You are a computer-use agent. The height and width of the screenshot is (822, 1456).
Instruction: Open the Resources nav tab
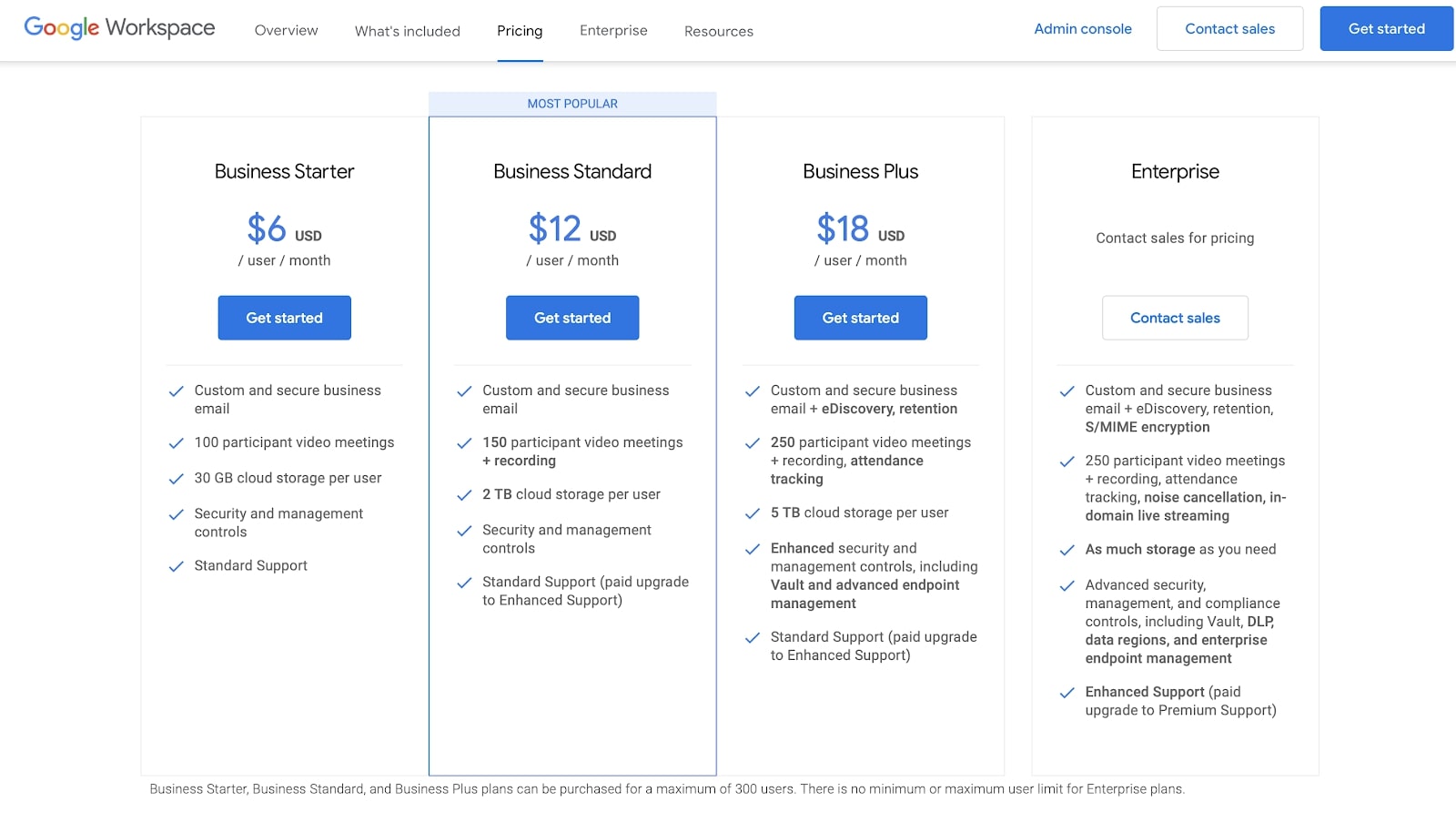(x=719, y=31)
